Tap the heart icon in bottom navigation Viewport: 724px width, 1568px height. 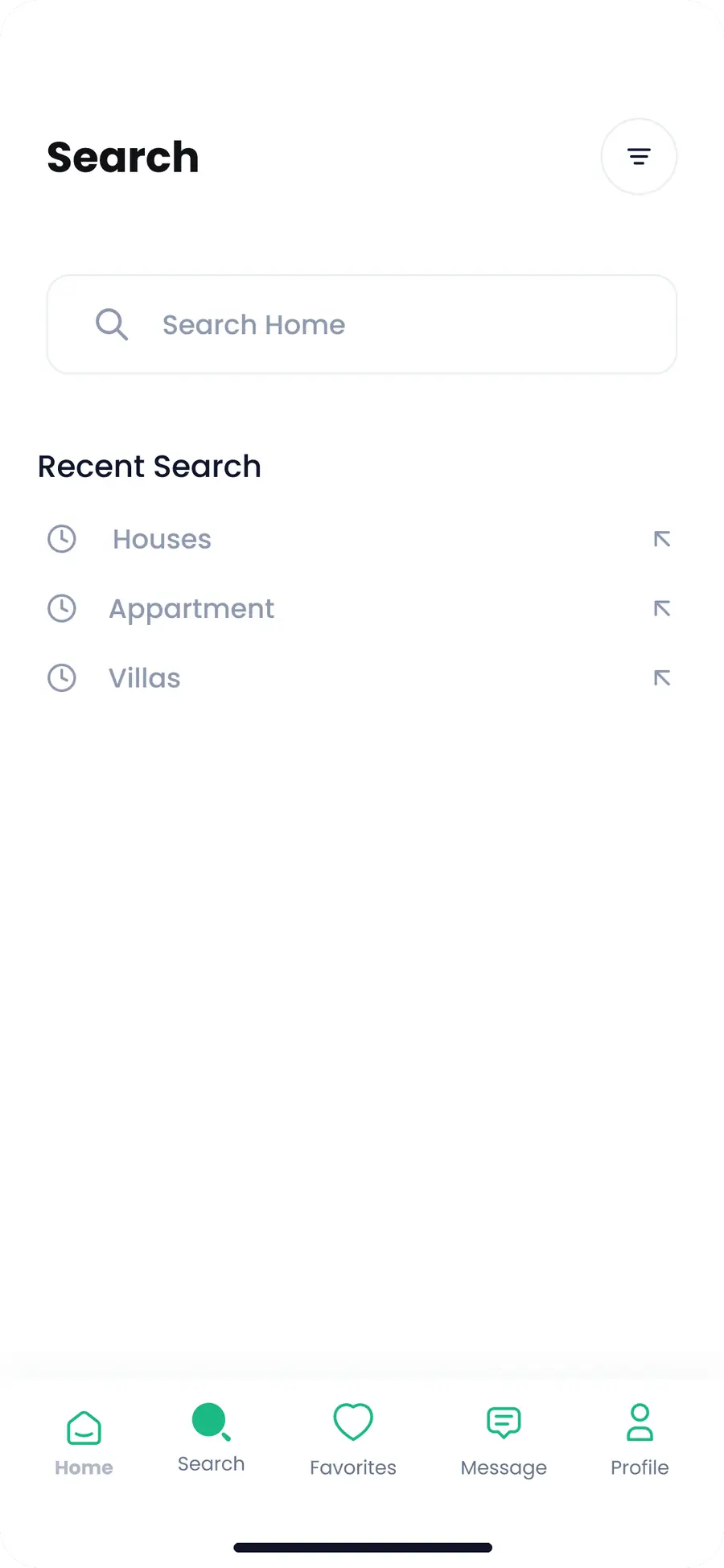click(x=353, y=1422)
